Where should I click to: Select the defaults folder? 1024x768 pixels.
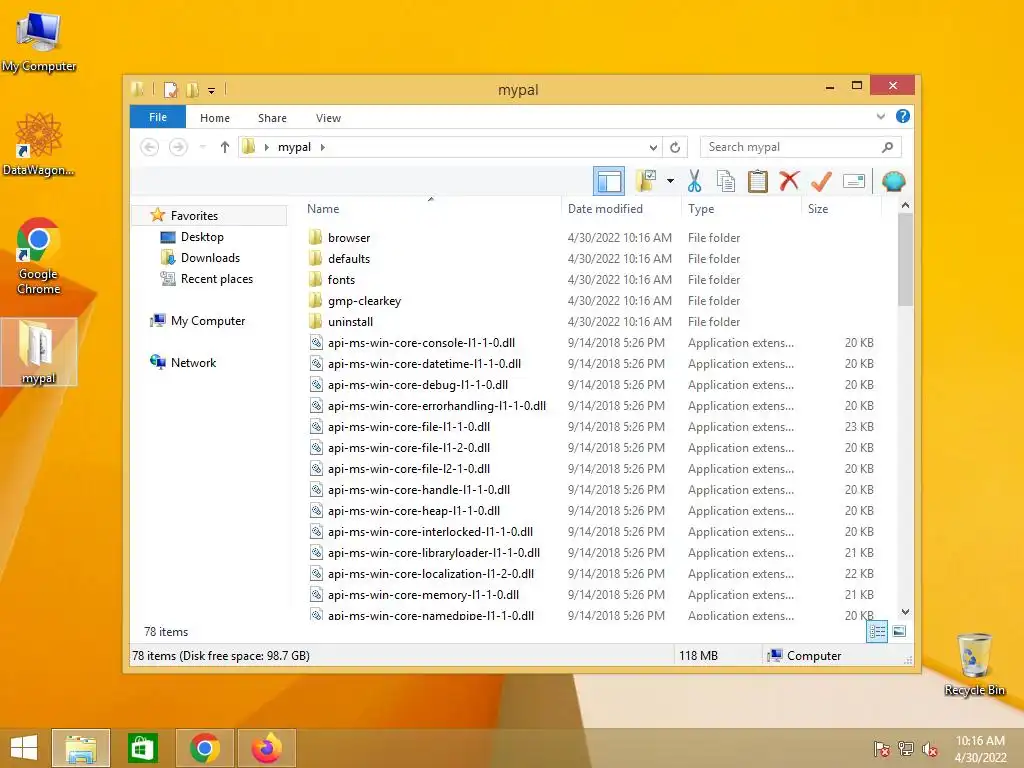(349, 259)
